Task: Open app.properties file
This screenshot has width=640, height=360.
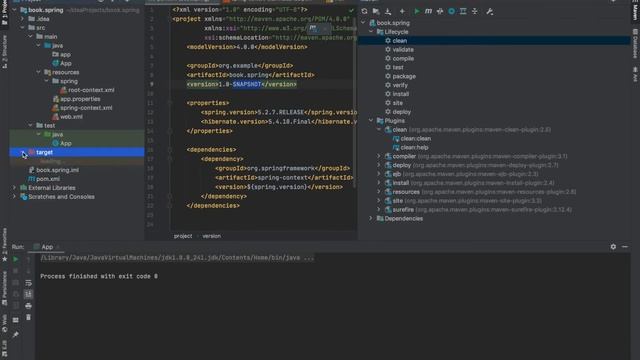Action: click(80, 99)
